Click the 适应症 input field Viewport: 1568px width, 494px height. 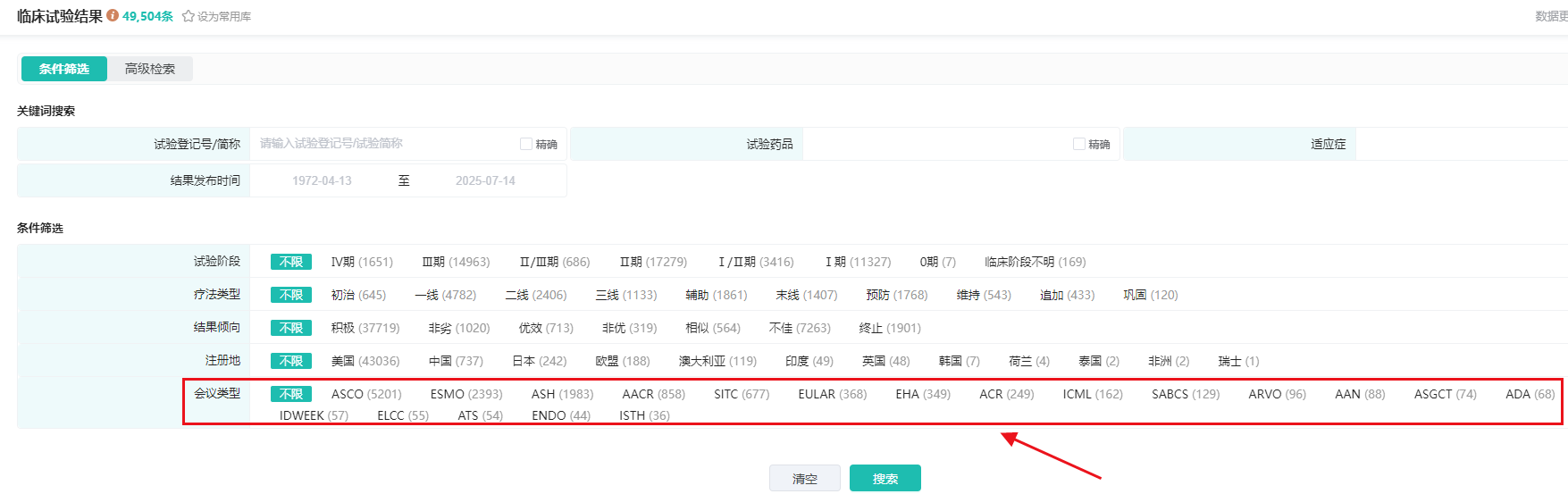pyautogui.click(x=1462, y=144)
